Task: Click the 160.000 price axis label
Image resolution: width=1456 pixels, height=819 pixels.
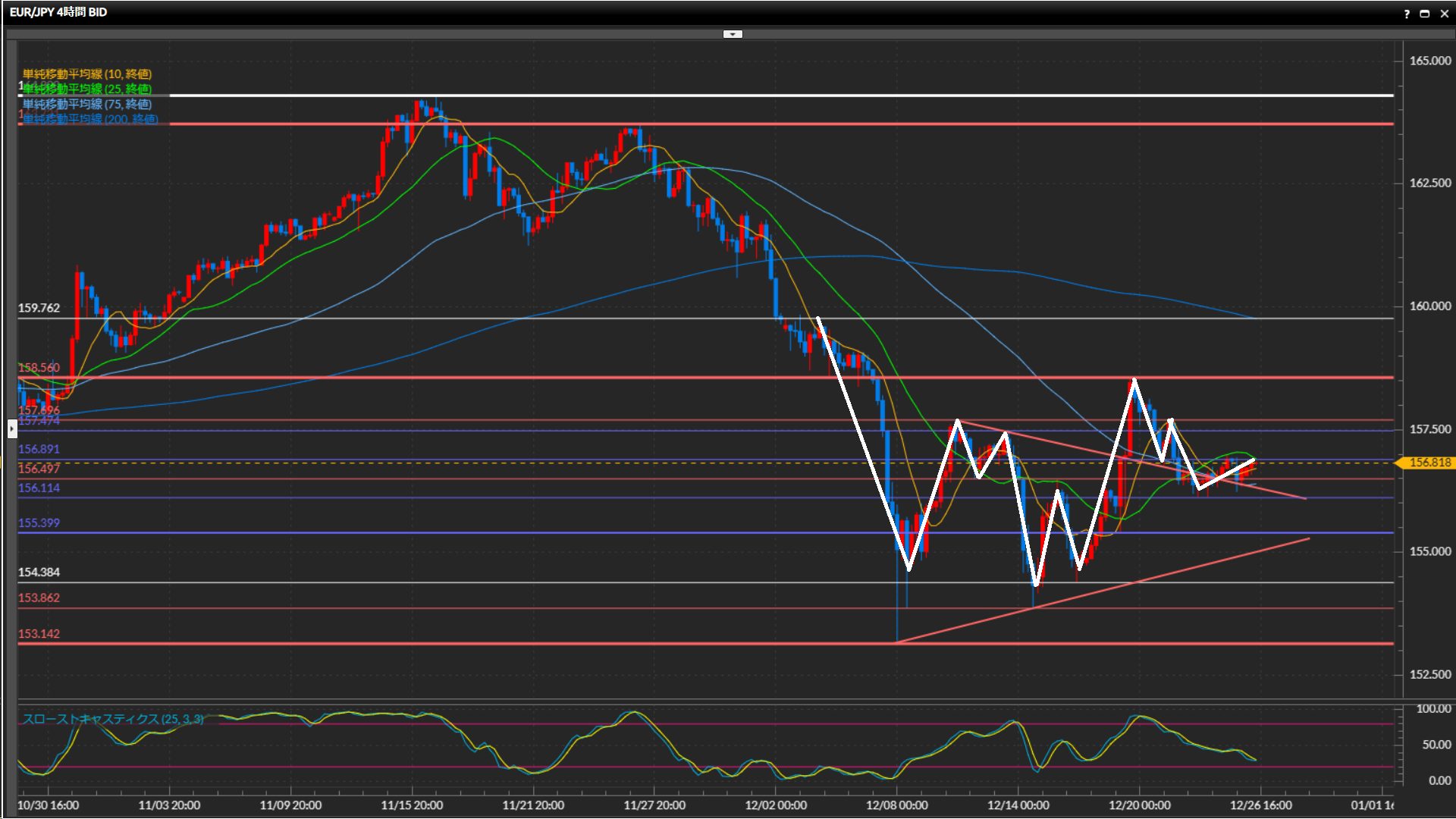Action: (1429, 306)
